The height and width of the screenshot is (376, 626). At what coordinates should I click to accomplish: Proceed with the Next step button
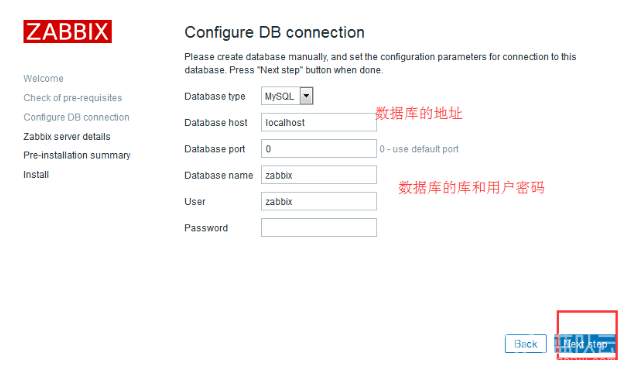pos(585,344)
